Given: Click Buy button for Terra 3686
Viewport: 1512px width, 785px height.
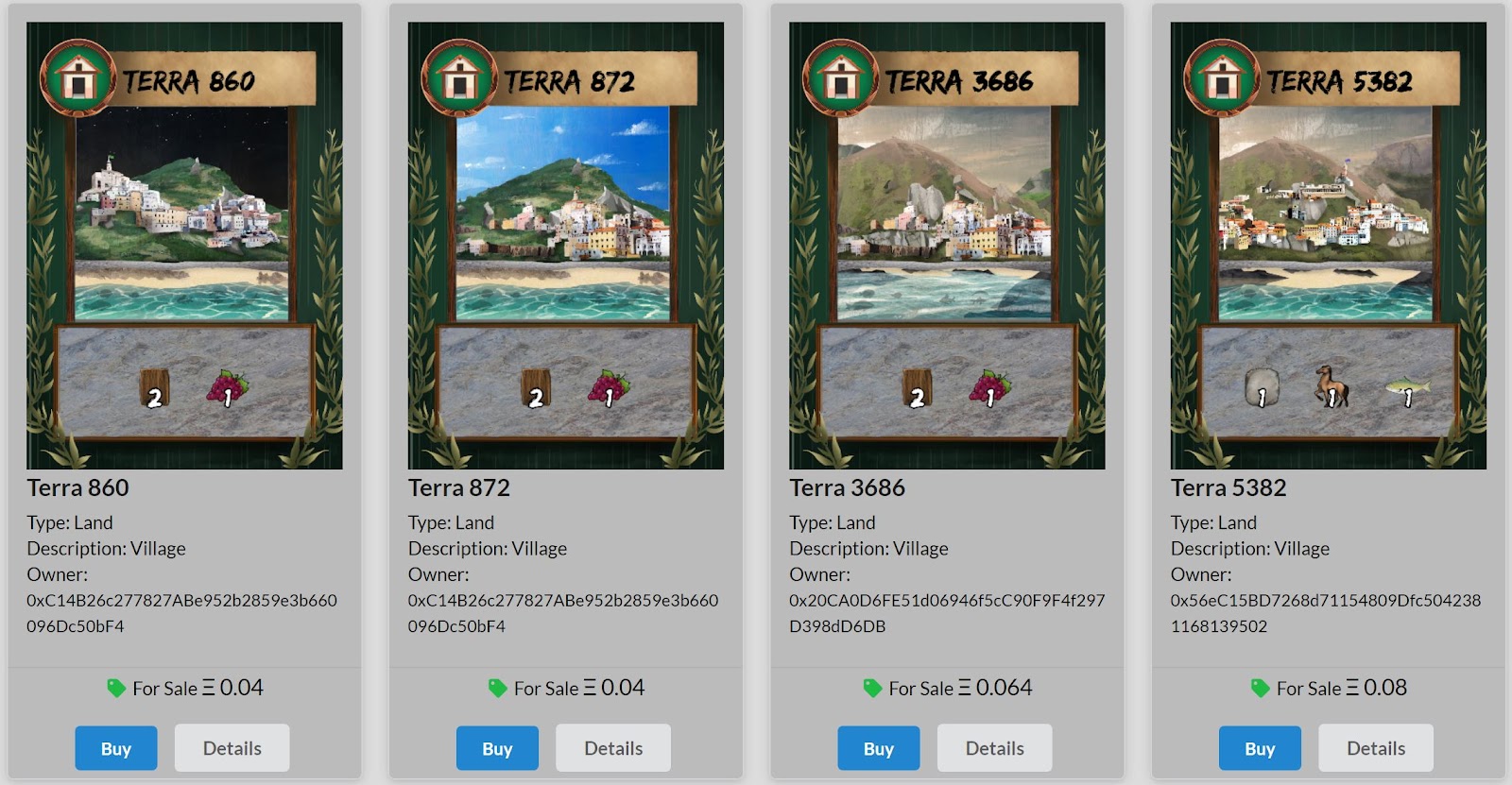Looking at the screenshot, I should [879, 748].
